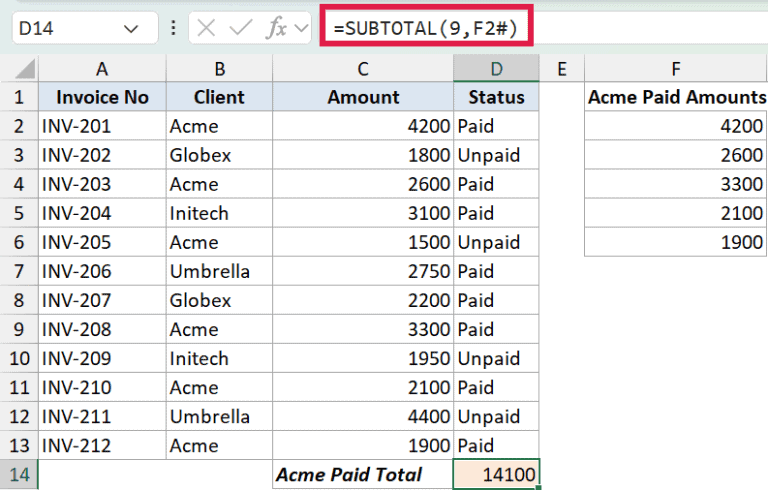Select Umbrella client cell in row 7

(x=219, y=271)
